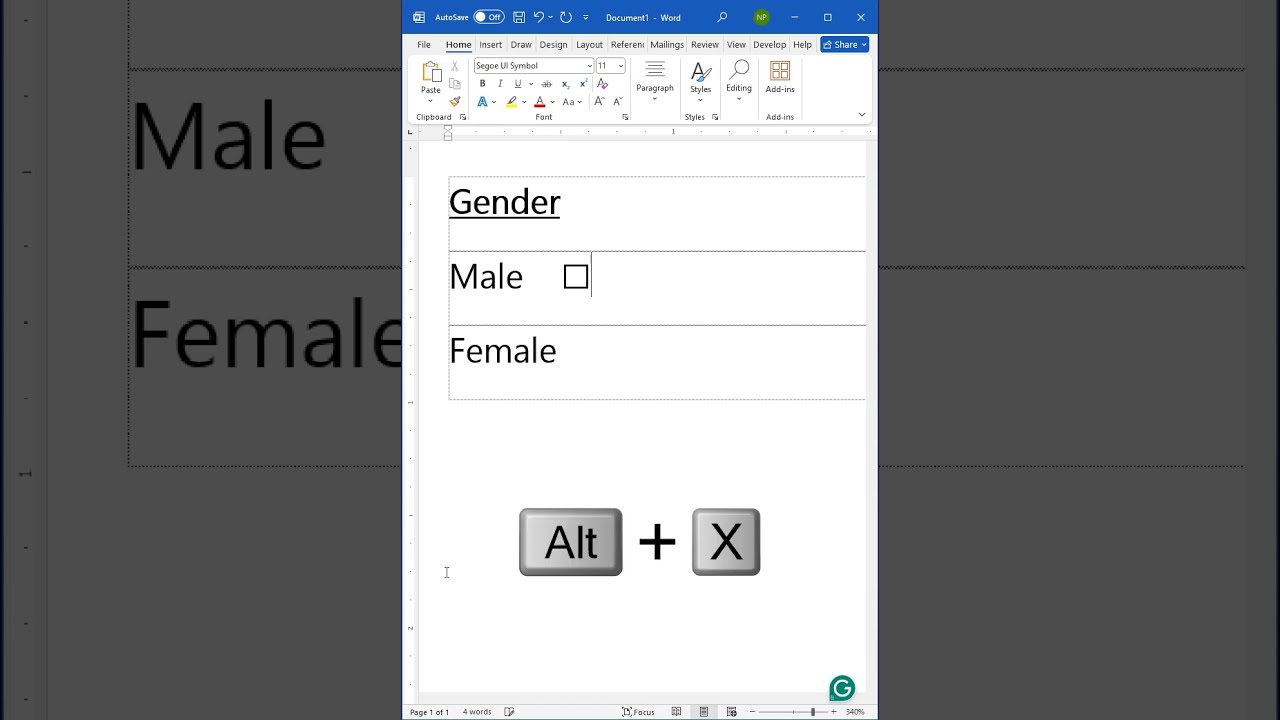Switch to the Draw tab
This screenshot has height=720, width=1280.
[x=521, y=45]
